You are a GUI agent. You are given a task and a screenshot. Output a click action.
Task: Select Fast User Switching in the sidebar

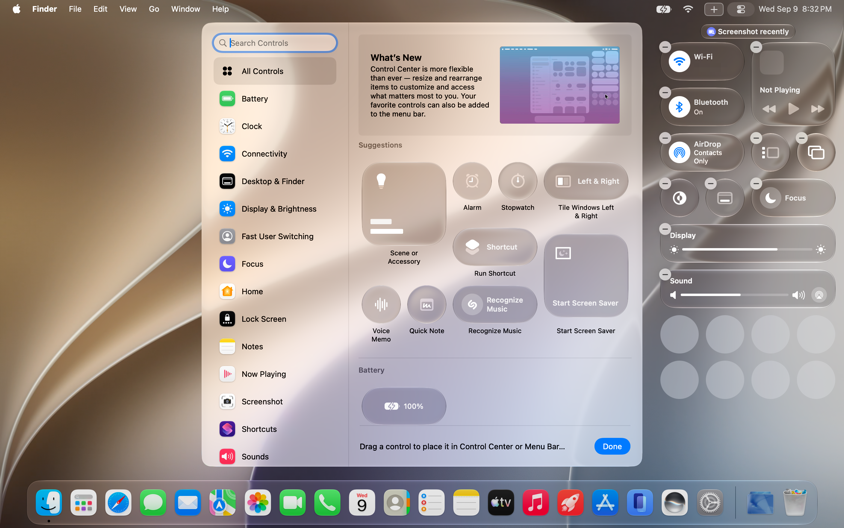pos(275,236)
